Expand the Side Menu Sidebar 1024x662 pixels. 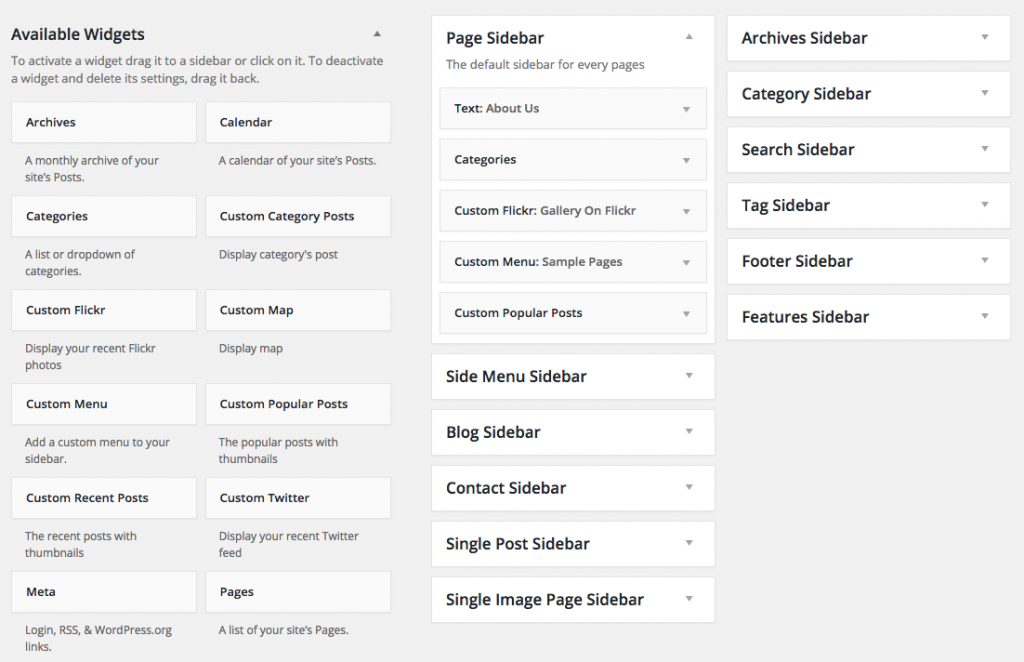[689, 376]
